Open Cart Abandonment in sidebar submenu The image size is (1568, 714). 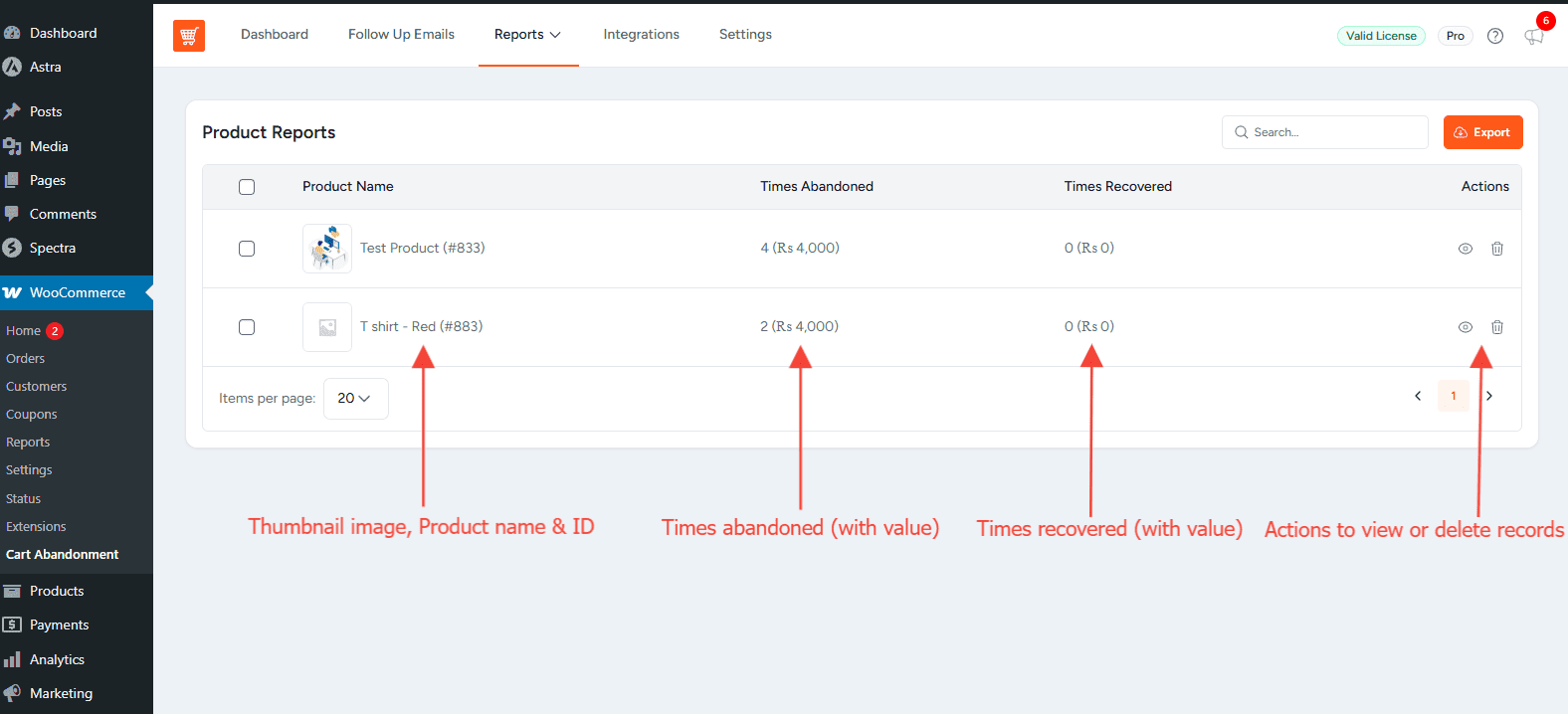pyautogui.click(x=62, y=555)
